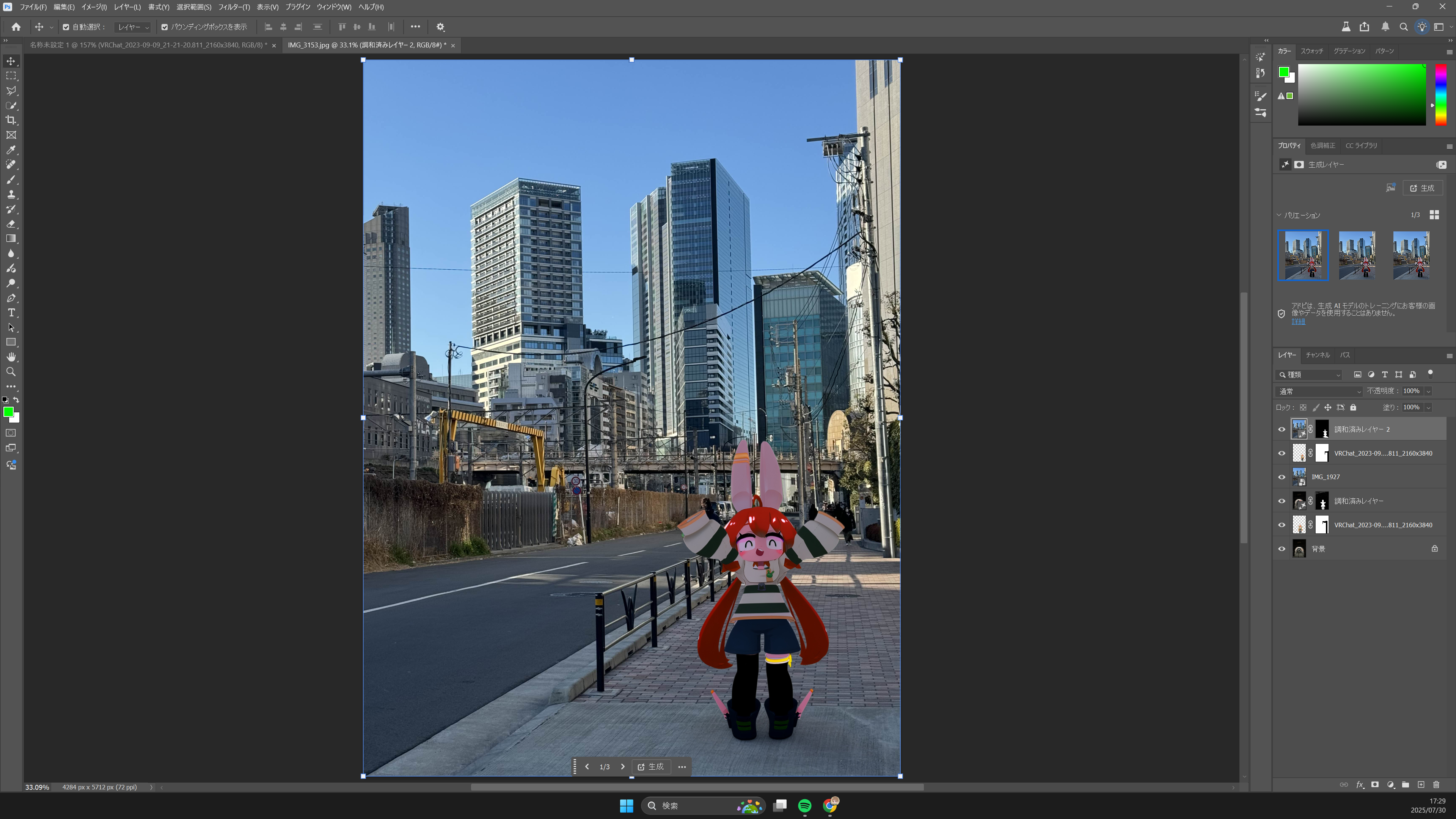Toggle the layer filter on/off switch
Viewport: 1456px width, 819px height.
1431,373
